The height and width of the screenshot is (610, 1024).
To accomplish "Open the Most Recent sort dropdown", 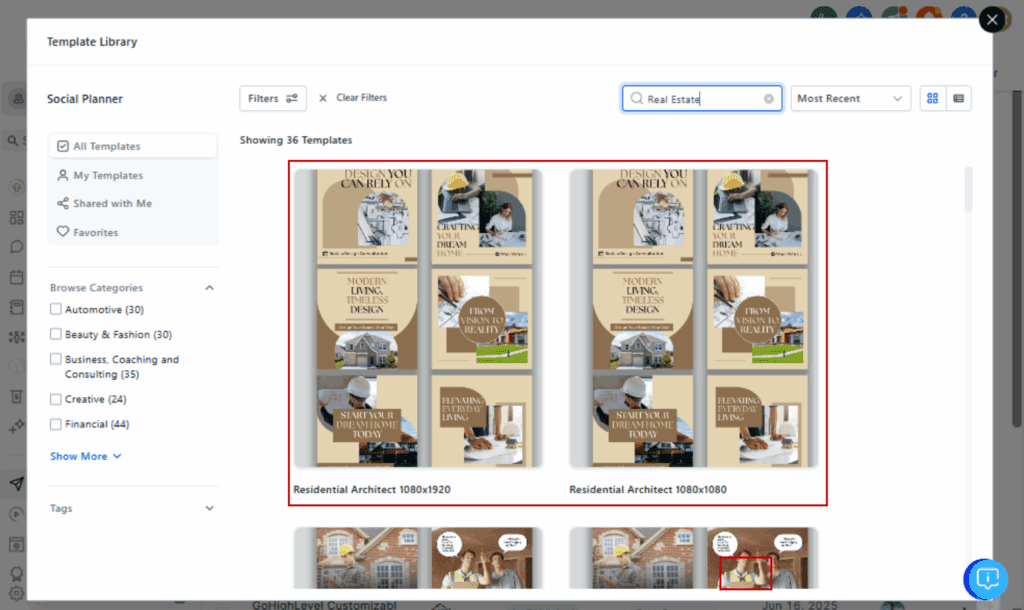I will point(850,99).
